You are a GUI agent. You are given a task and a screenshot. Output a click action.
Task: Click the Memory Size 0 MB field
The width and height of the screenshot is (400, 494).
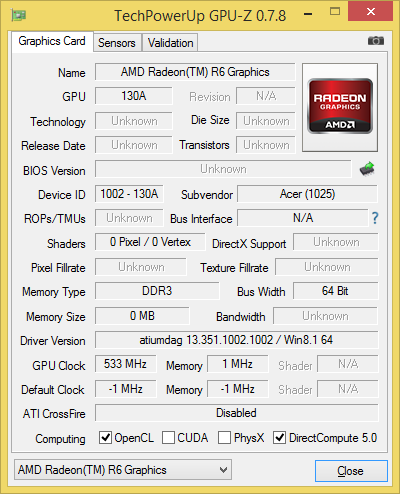(142, 316)
